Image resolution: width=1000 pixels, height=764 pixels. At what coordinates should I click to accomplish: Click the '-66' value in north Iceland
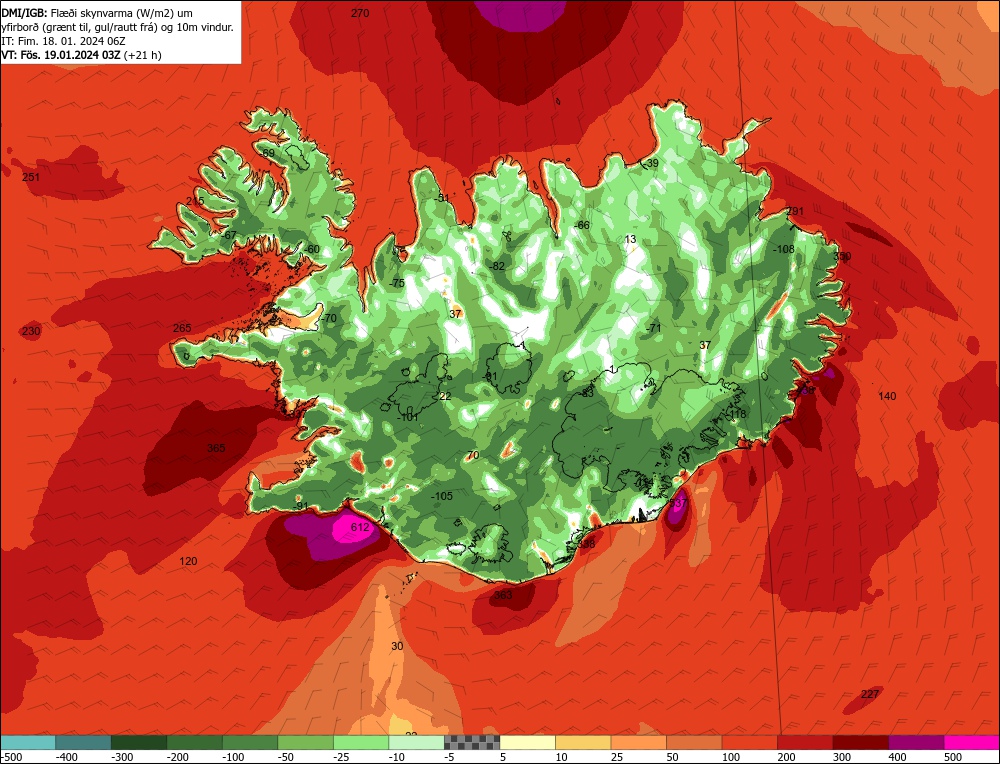tap(581, 225)
